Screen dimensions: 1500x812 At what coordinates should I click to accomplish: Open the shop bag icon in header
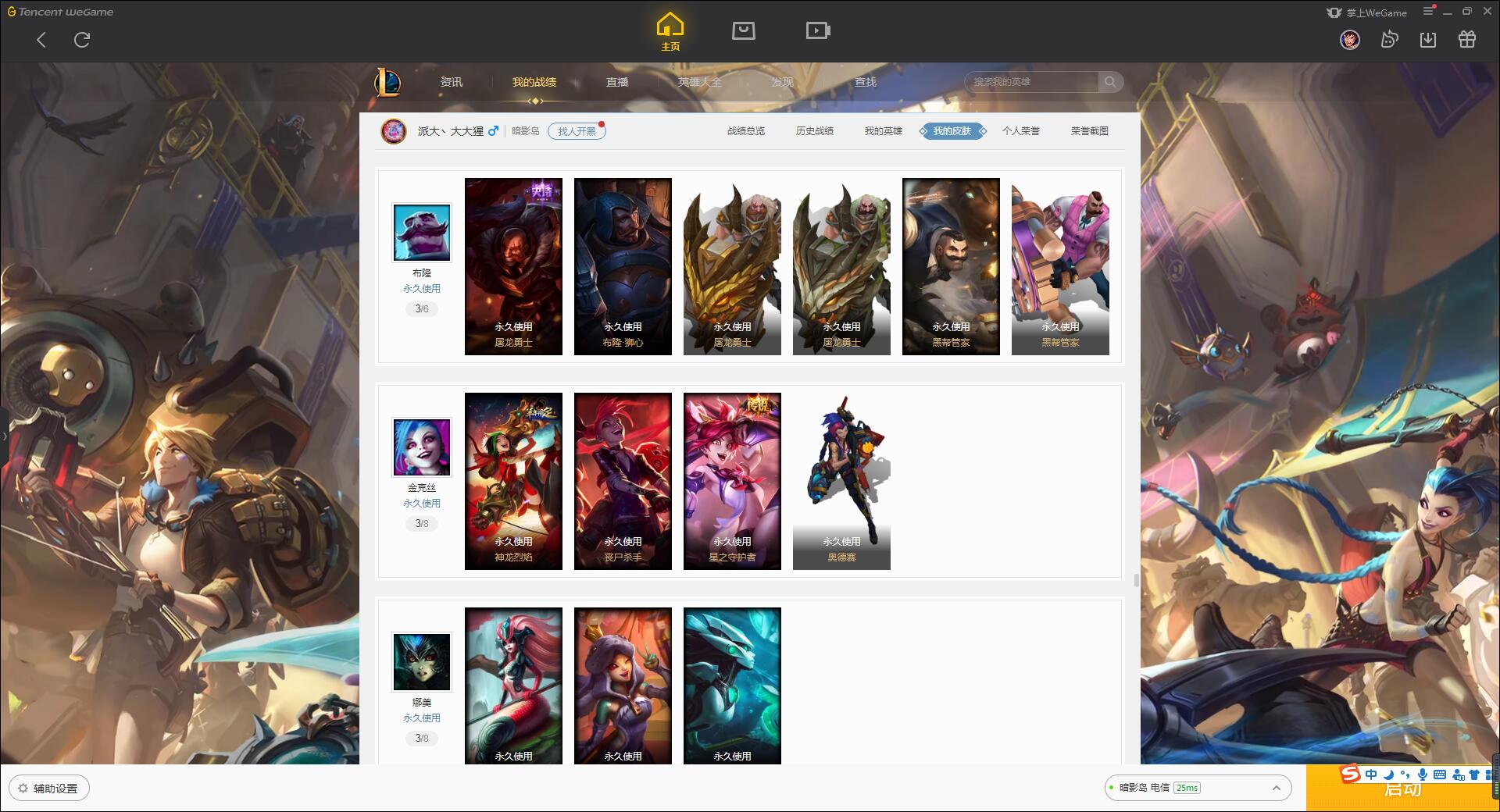[743, 31]
